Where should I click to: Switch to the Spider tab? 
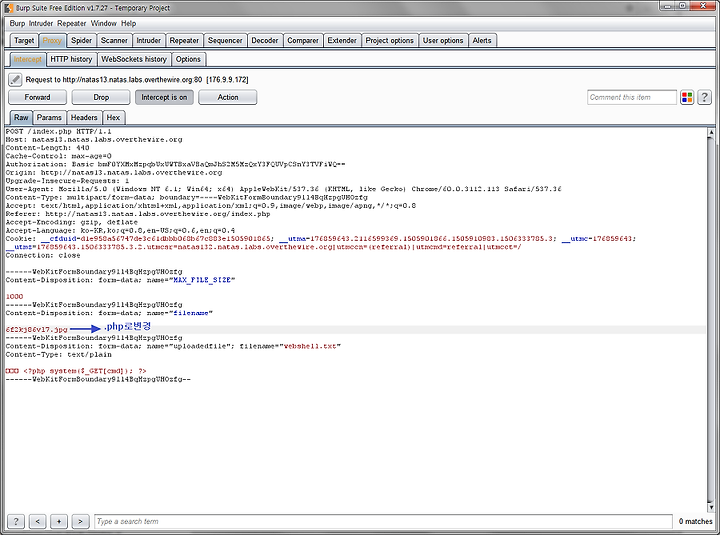81,40
